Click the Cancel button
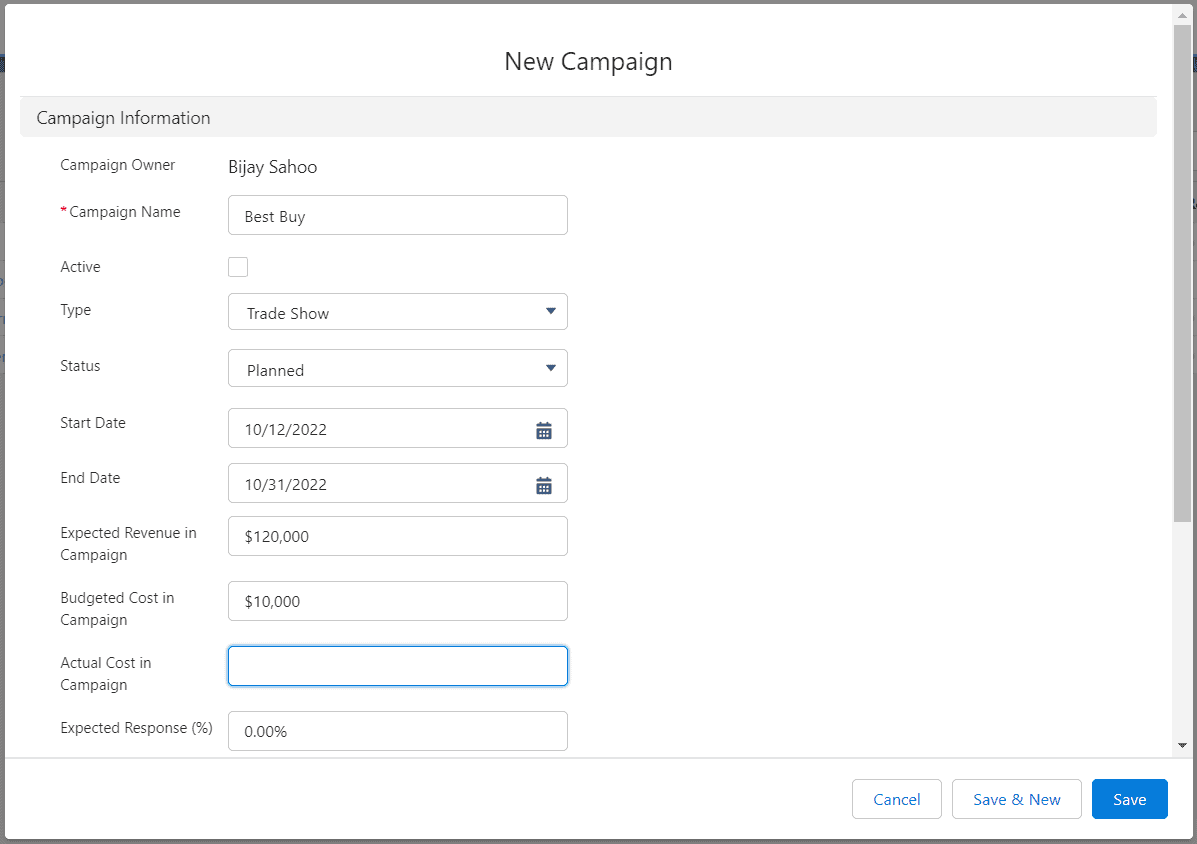This screenshot has height=844, width=1197. [x=896, y=799]
